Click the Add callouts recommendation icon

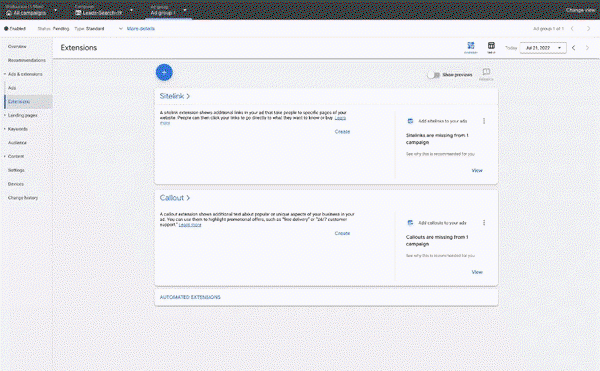click(410, 223)
